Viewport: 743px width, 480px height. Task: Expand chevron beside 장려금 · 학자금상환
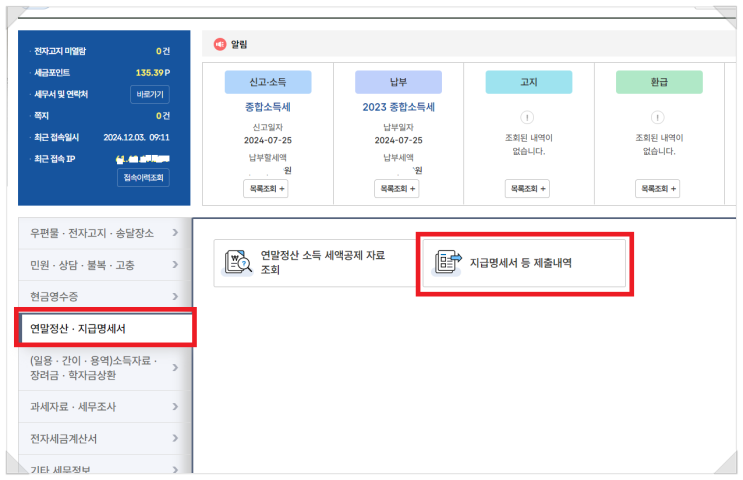pos(175,368)
